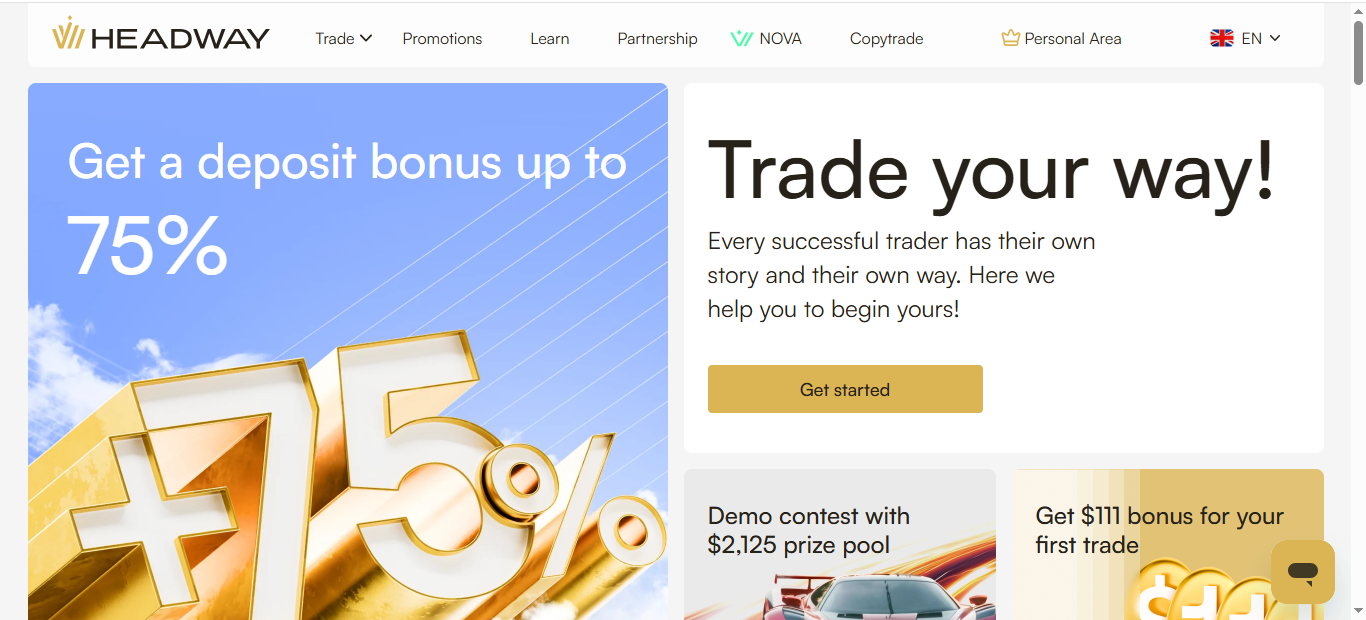Click the NOVA navigation link
The width and height of the screenshot is (1366, 620).
780,39
